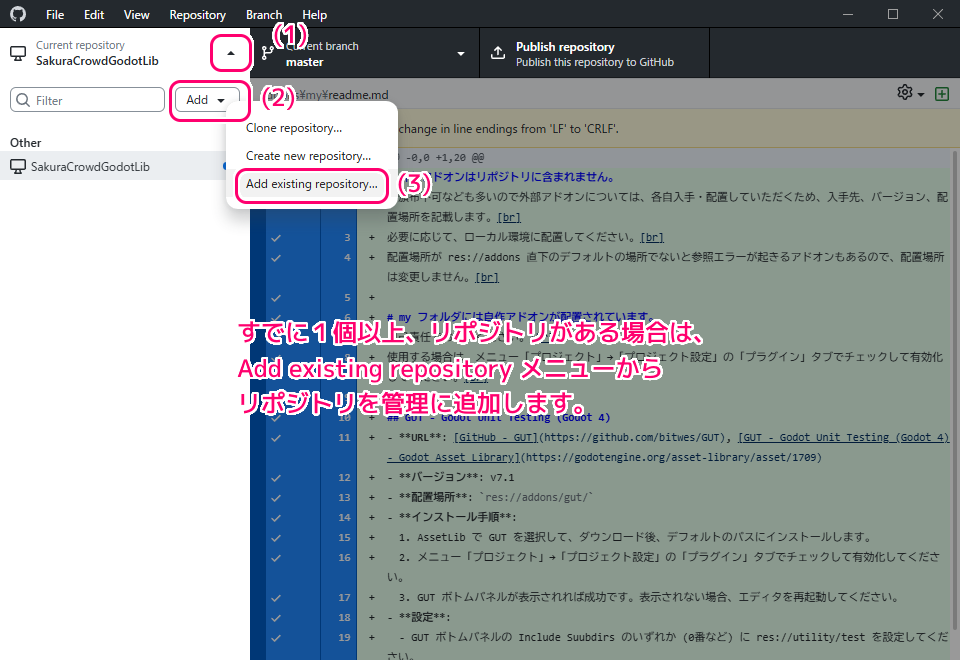Toggle the checkmark for diff line 3
The width and height of the screenshot is (960, 660).
[x=275, y=237]
